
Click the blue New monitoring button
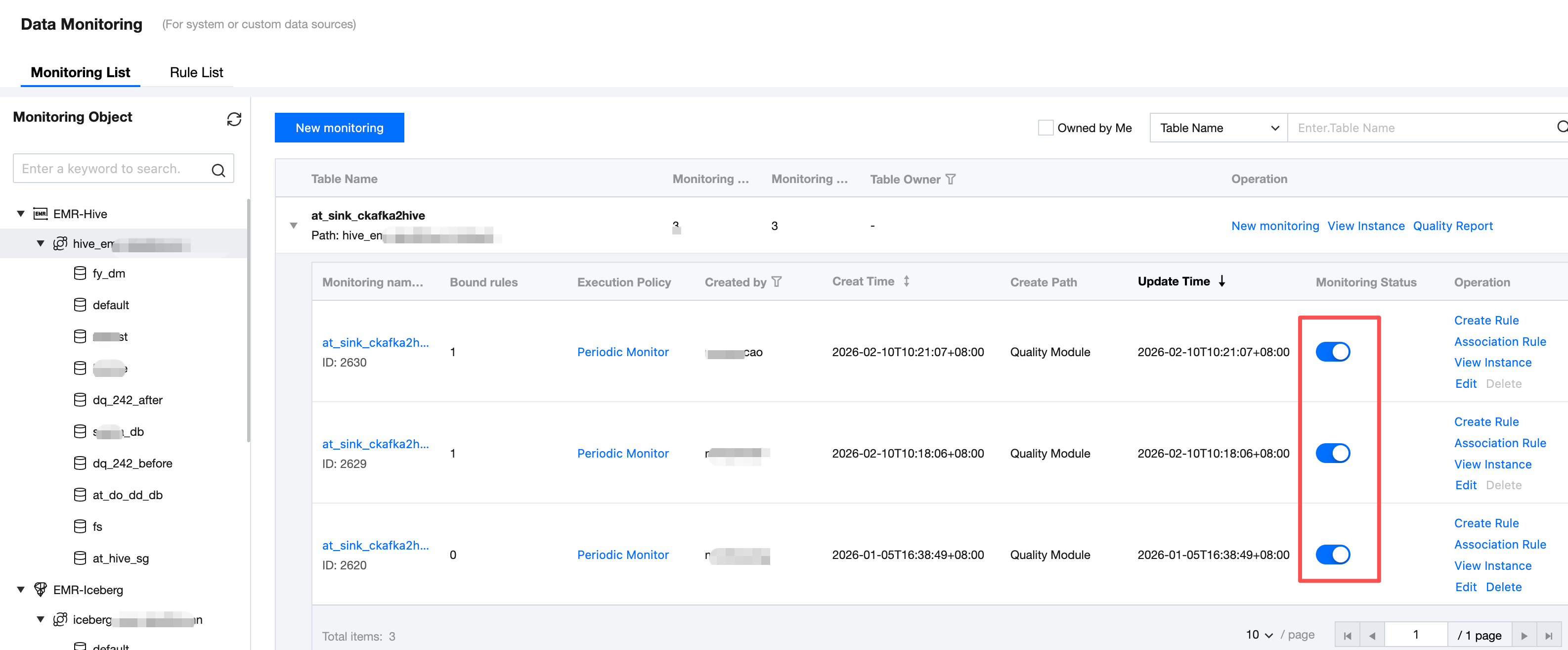[x=339, y=128]
